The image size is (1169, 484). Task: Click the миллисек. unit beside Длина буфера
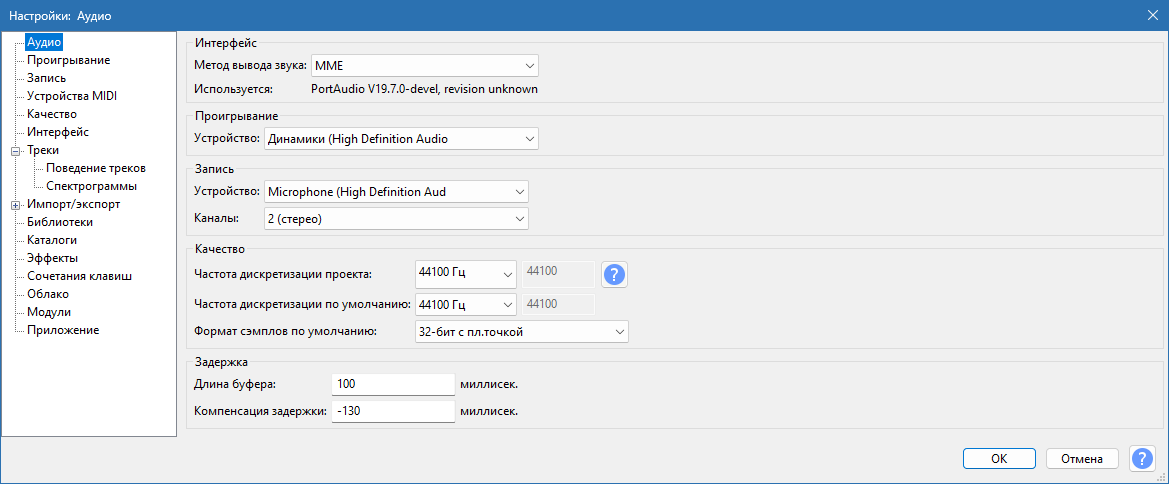pos(489,385)
